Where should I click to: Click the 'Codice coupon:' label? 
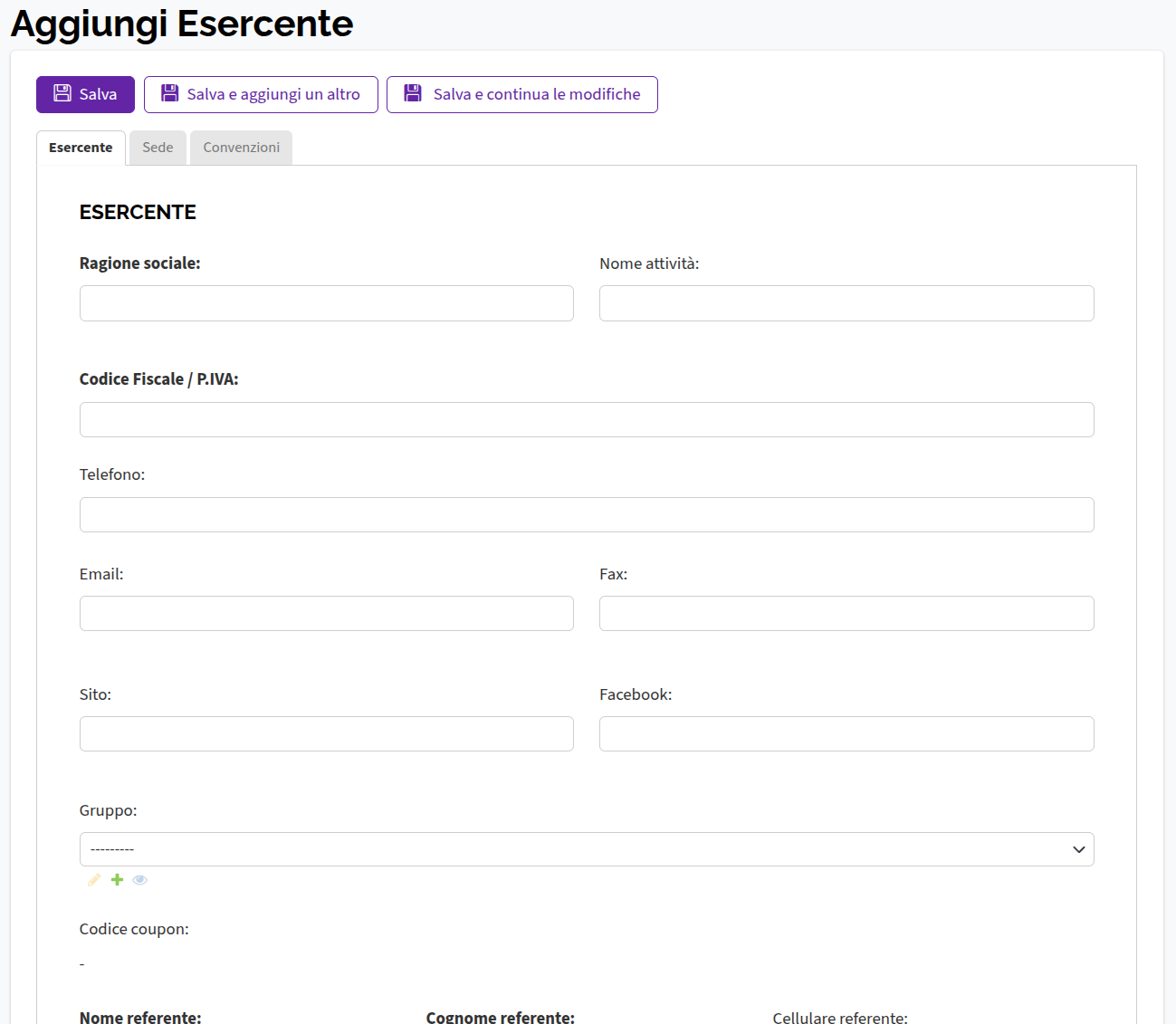pos(134,929)
